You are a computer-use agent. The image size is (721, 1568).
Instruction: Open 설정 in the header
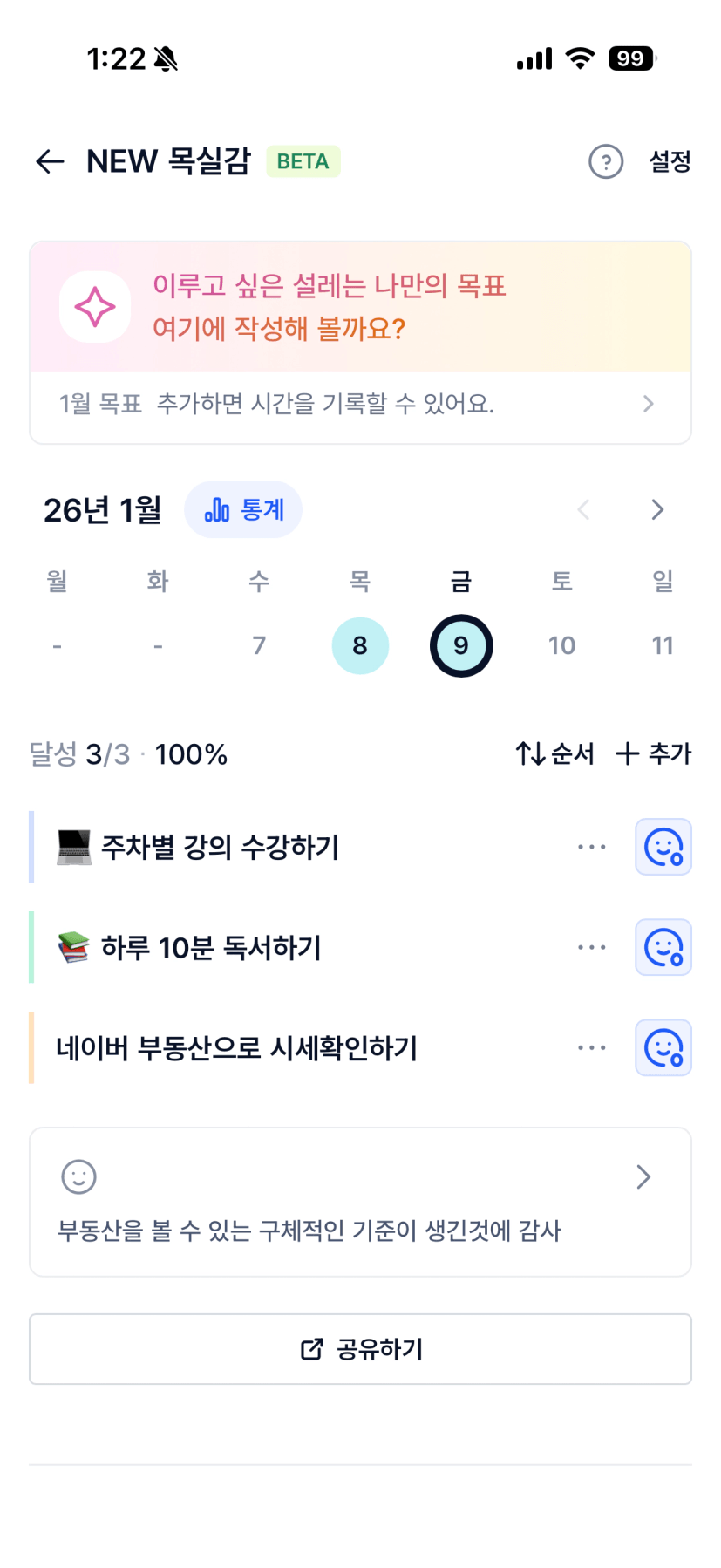tap(670, 161)
